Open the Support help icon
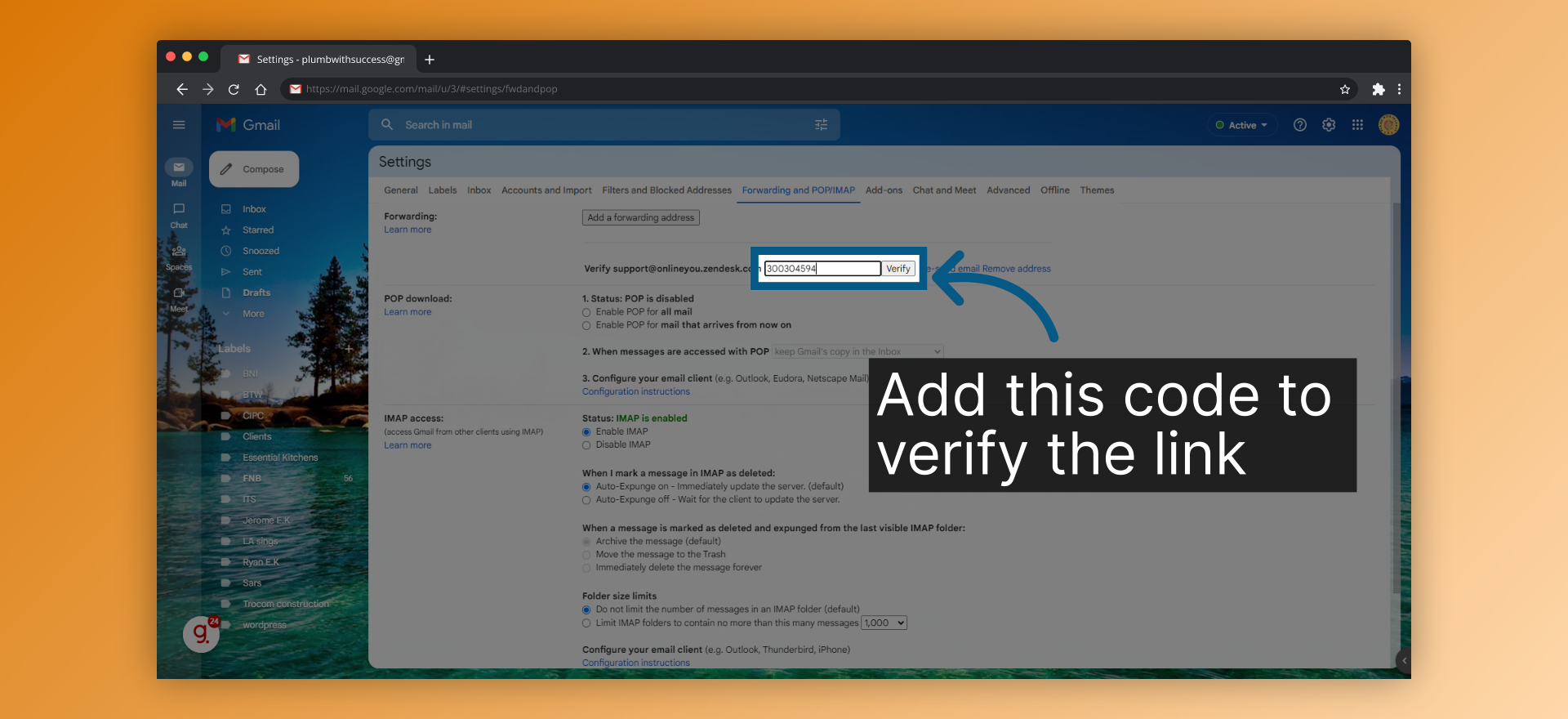The image size is (1568, 719). pyautogui.click(x=1300, y=125)
